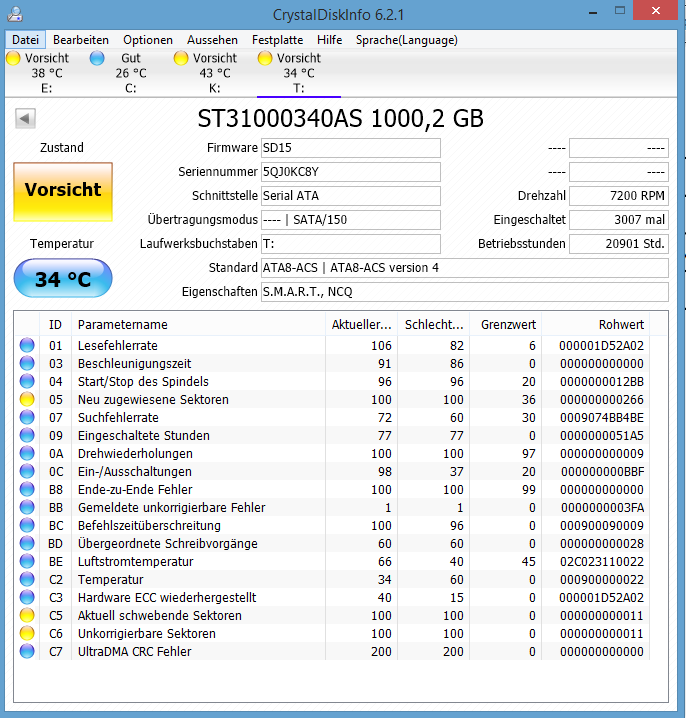Click status dot of C2 Temperatur row
This screenshot has height=718, width=686.
click(x=27, y=579)
